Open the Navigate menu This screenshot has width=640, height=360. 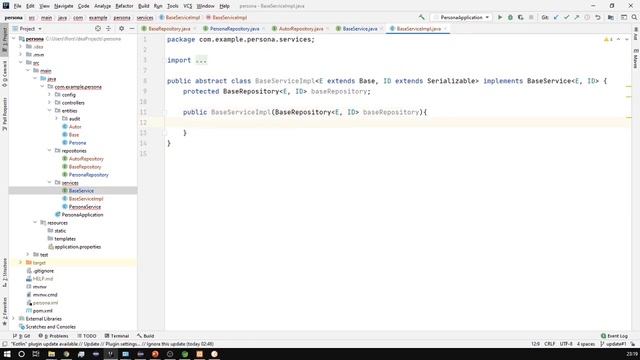click(x=64, y=6)
